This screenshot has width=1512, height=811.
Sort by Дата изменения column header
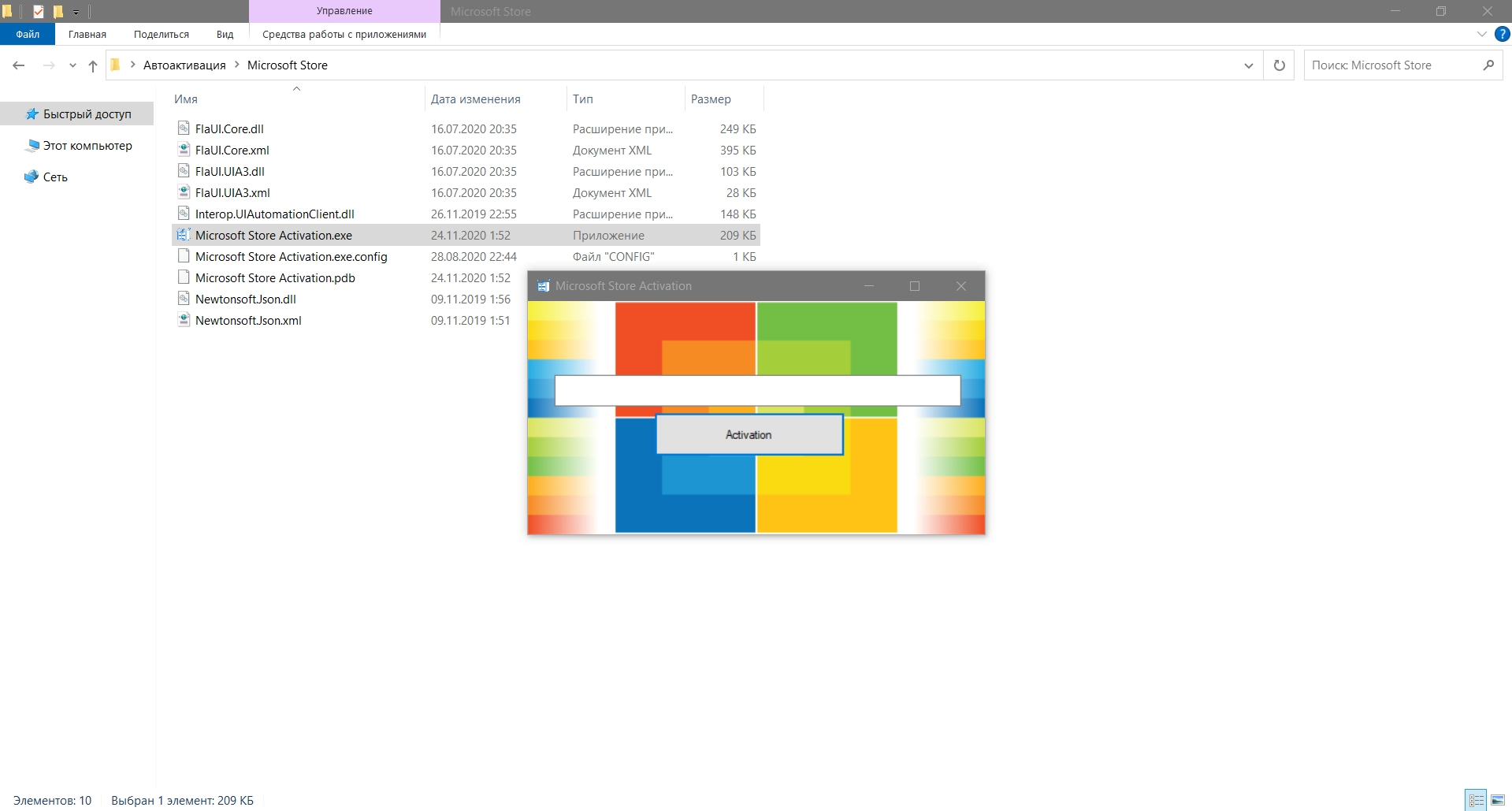(476, 99)
